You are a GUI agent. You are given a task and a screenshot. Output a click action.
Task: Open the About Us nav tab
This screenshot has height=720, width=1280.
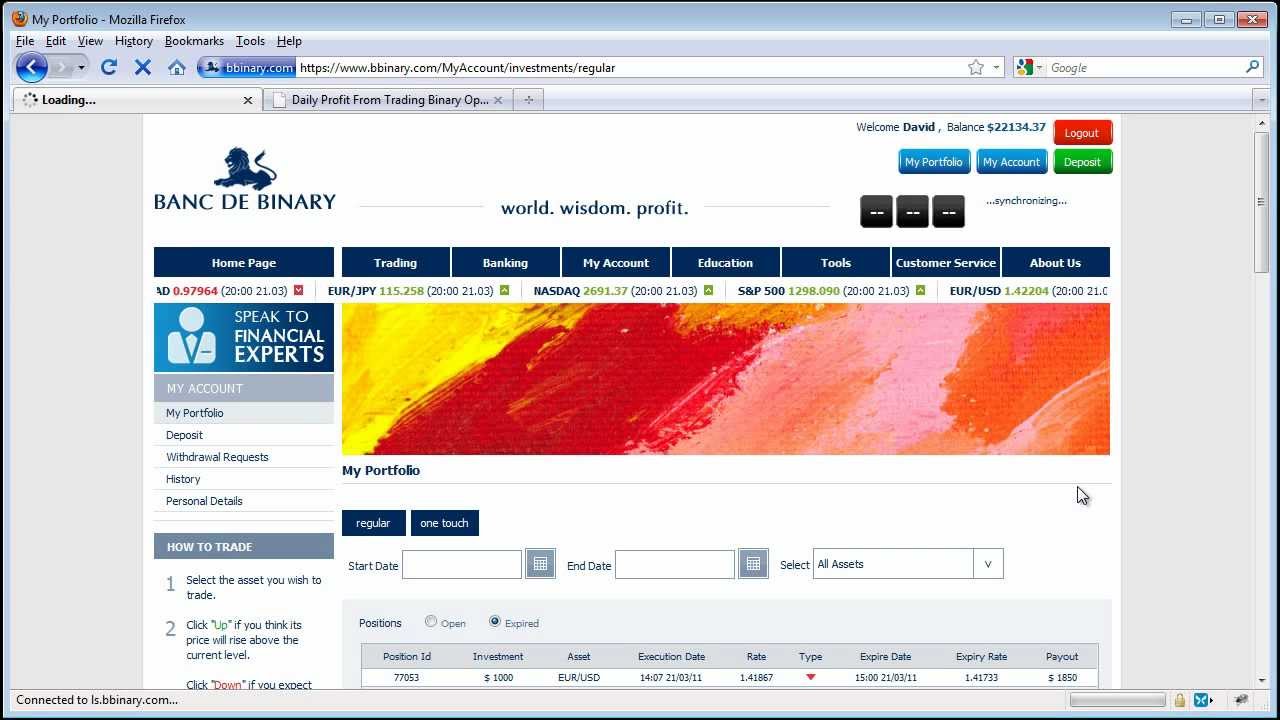[1055, 262]
